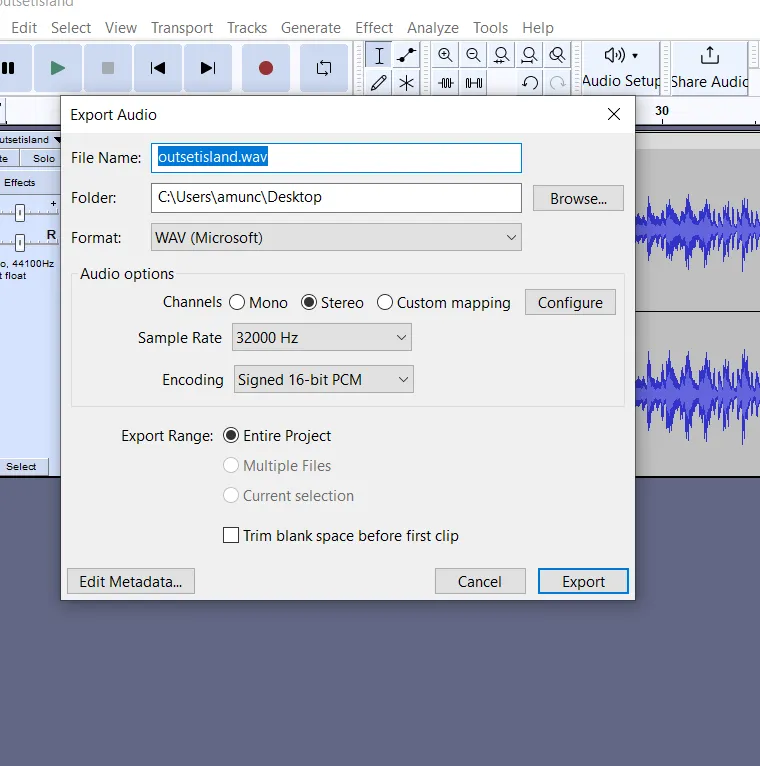Choose Custom mapping for channels

[385, 303]
